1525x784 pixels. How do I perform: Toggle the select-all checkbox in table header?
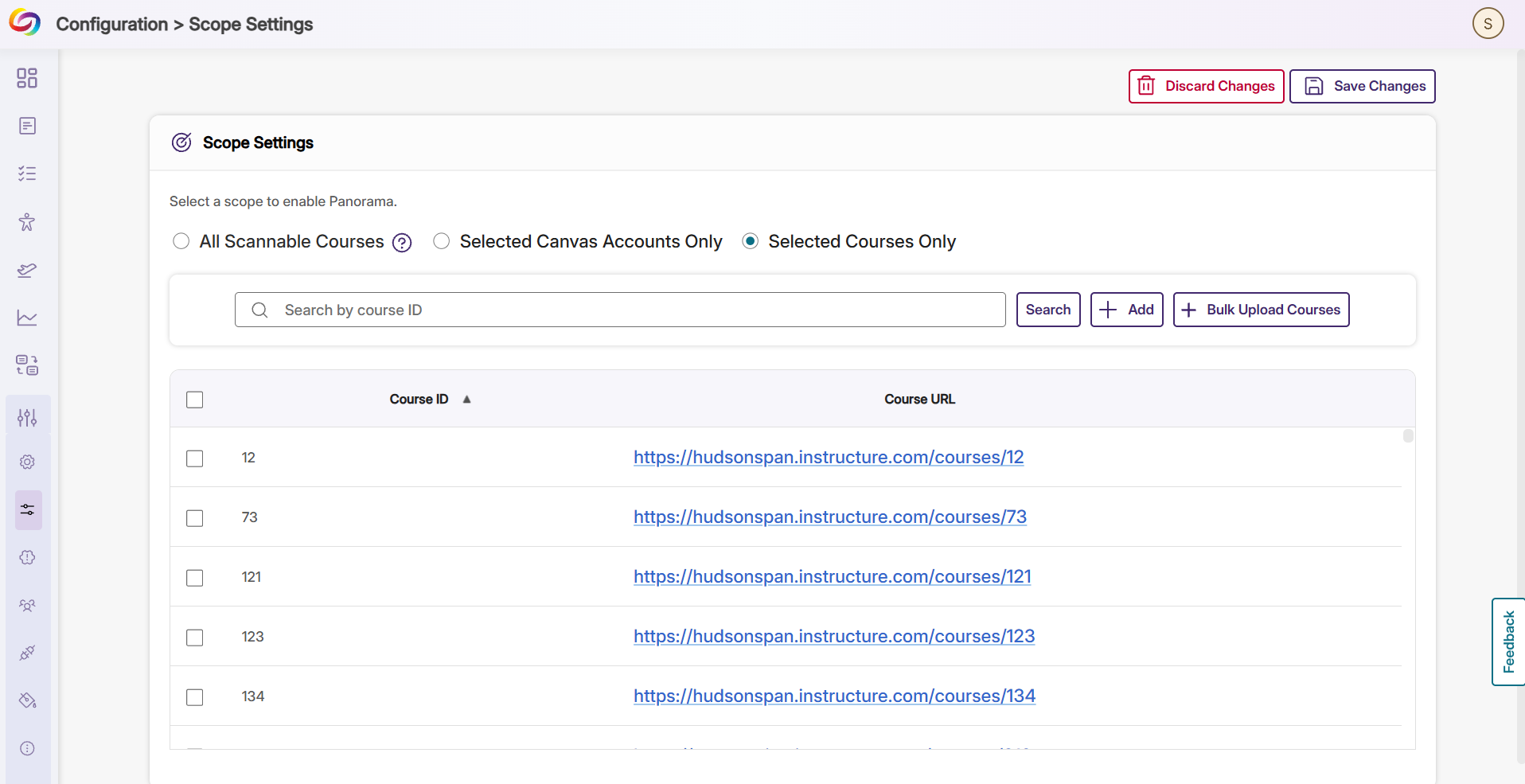point(195,400)
